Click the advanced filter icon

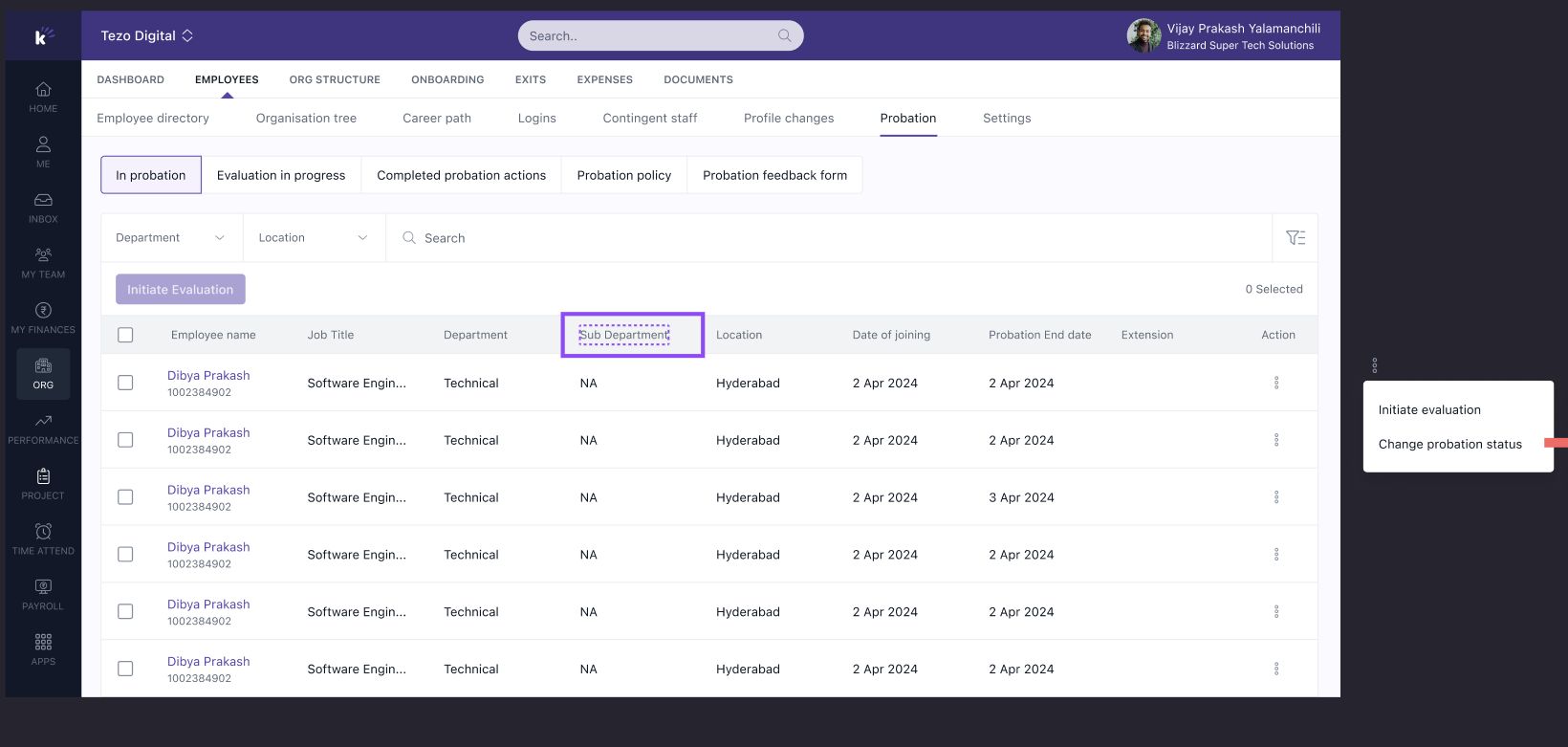click(x=1296, y=238)
